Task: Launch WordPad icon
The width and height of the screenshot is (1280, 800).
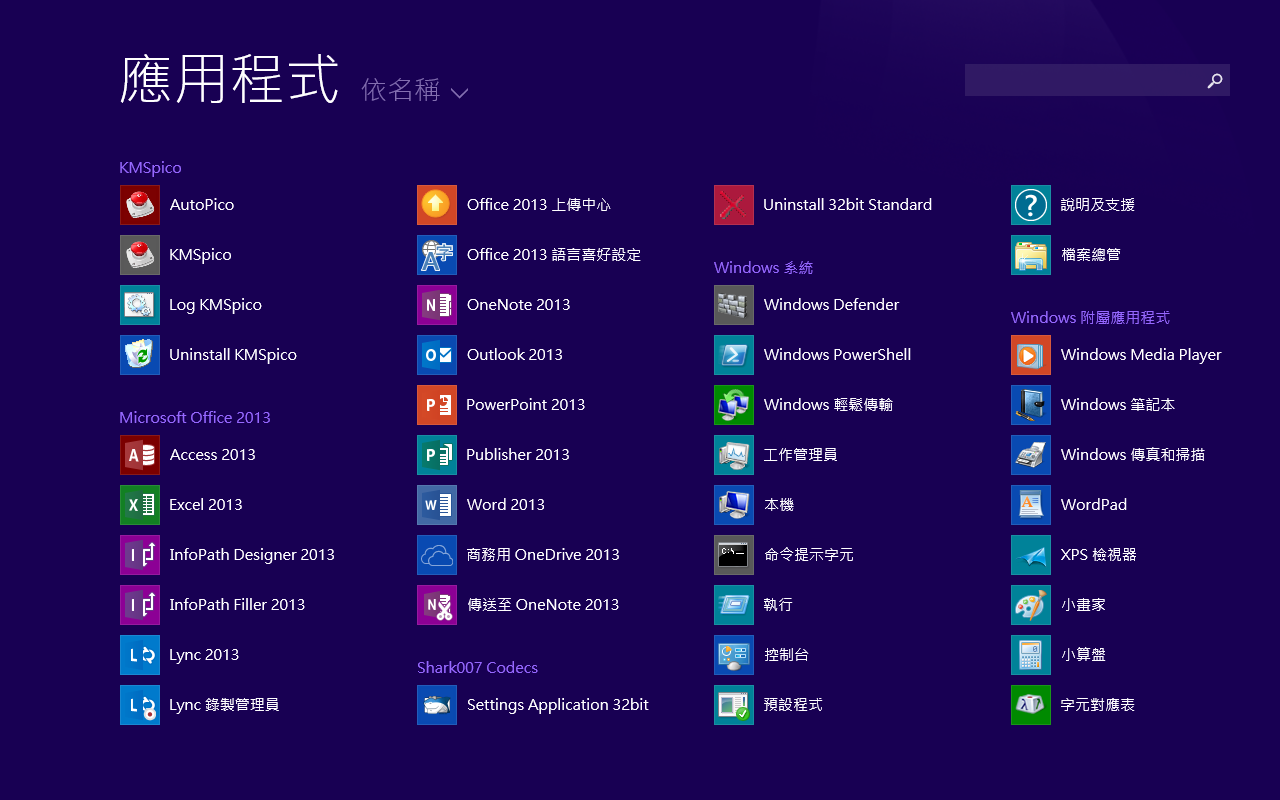Action: click(1031, 505)
